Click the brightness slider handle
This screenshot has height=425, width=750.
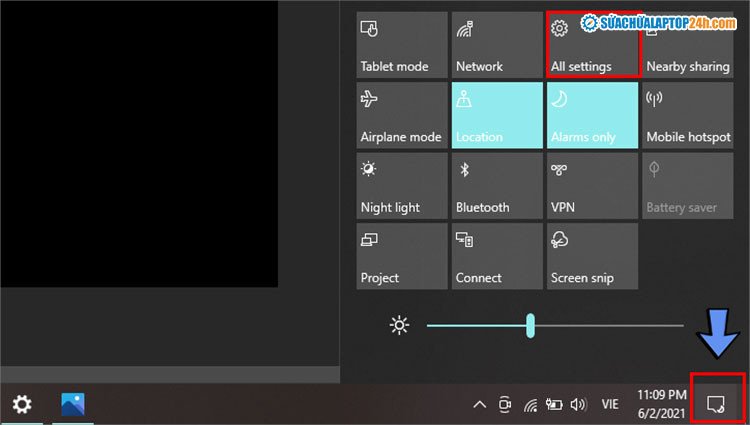click(x=530, y=326)
